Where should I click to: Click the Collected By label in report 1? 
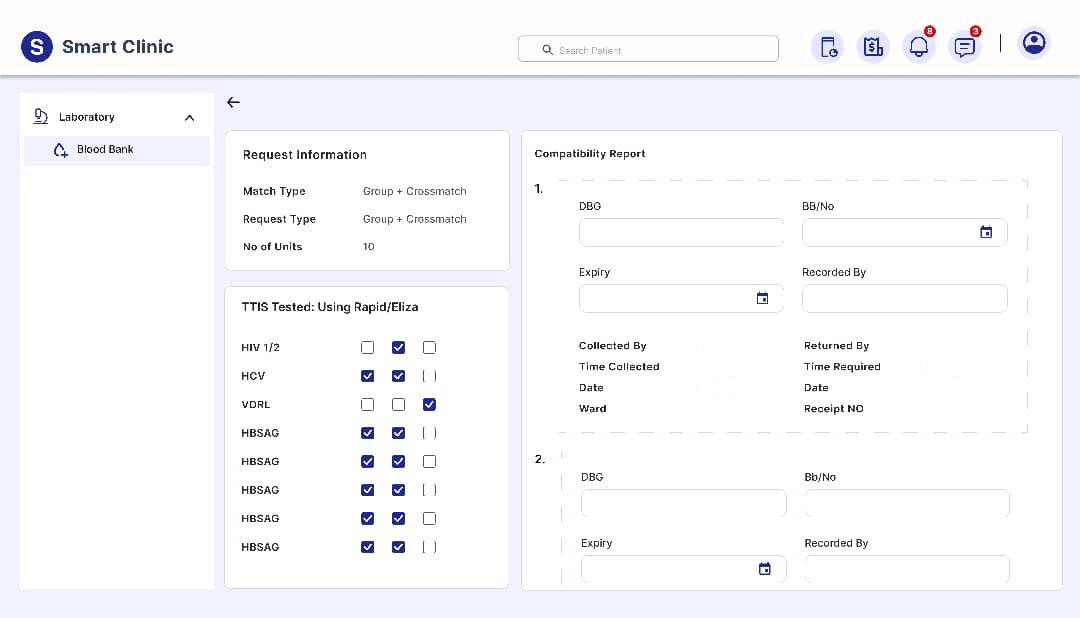click(x=612, y=346)
